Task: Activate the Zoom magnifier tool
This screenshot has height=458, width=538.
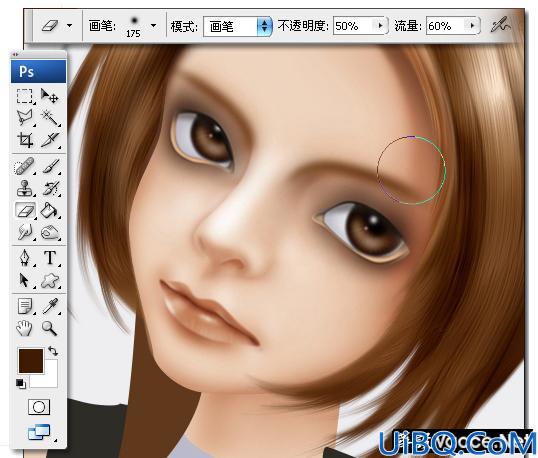Action: (49, 328)
